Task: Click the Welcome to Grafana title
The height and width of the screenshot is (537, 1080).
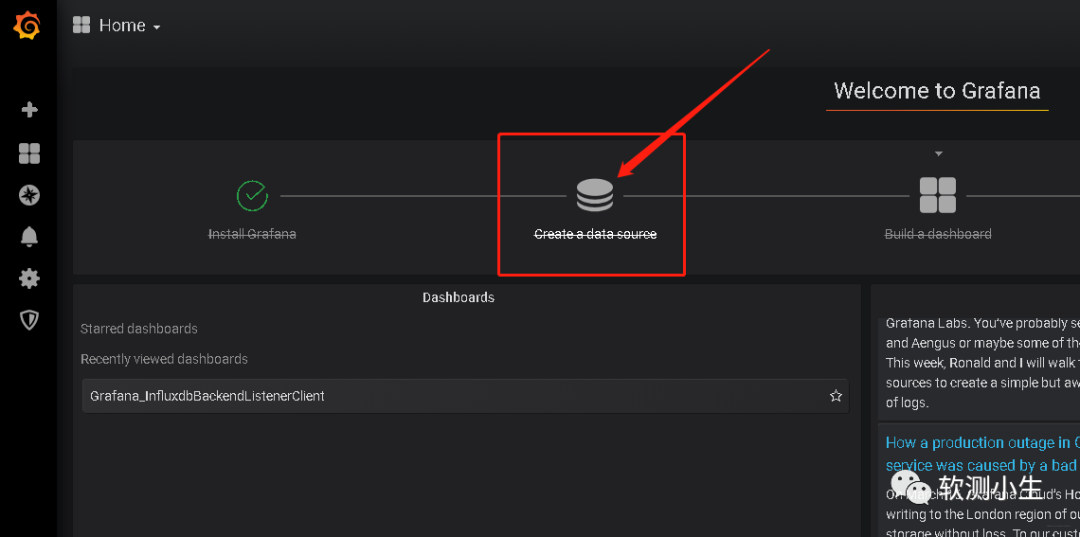Action: (937, 91)
